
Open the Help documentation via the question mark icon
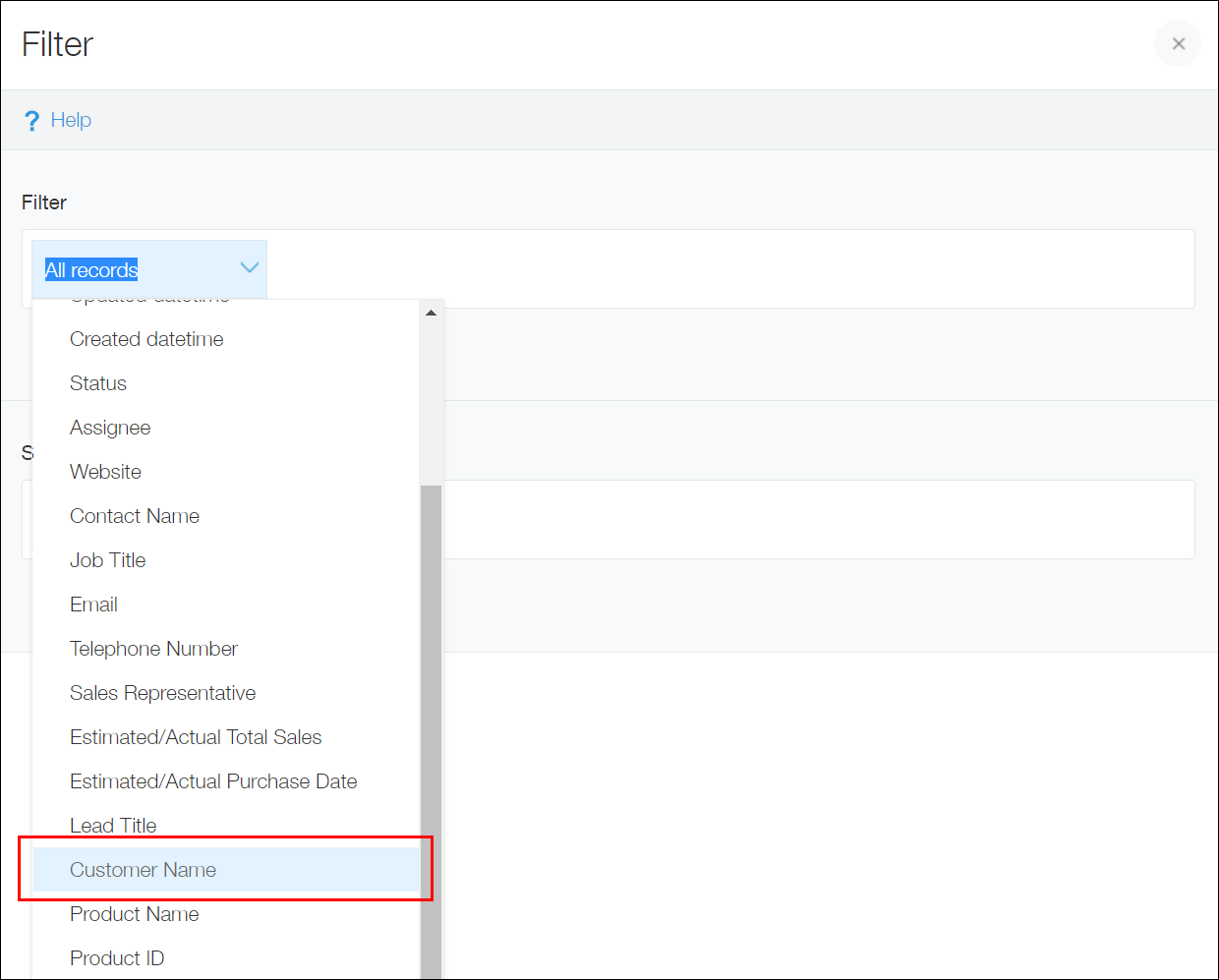pyautogui.click(x=31, y=119)
